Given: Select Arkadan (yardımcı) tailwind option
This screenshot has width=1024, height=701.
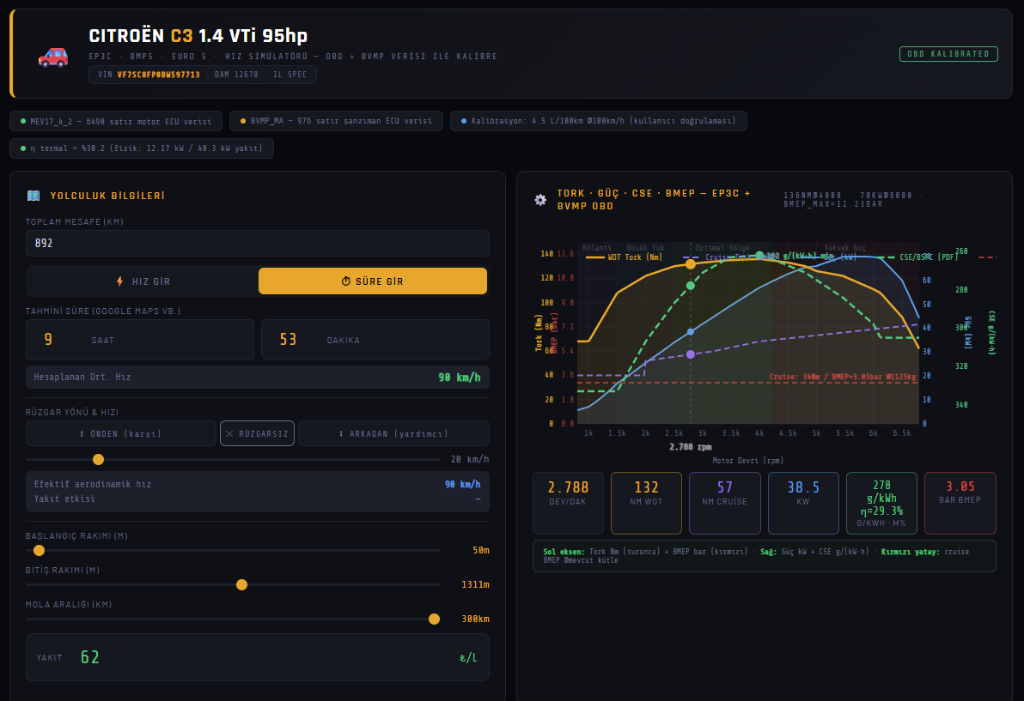Looking at the screenshot, I should coord(393,433).
